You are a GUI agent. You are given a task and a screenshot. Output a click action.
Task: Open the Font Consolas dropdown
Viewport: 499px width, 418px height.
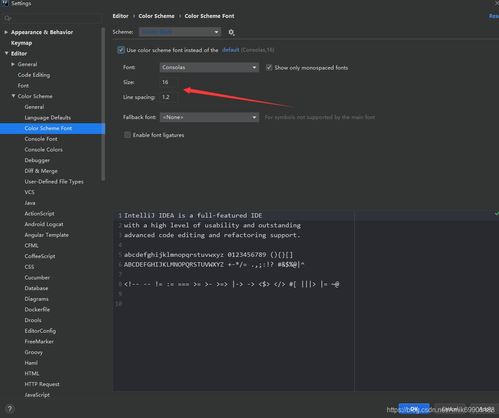209,67
